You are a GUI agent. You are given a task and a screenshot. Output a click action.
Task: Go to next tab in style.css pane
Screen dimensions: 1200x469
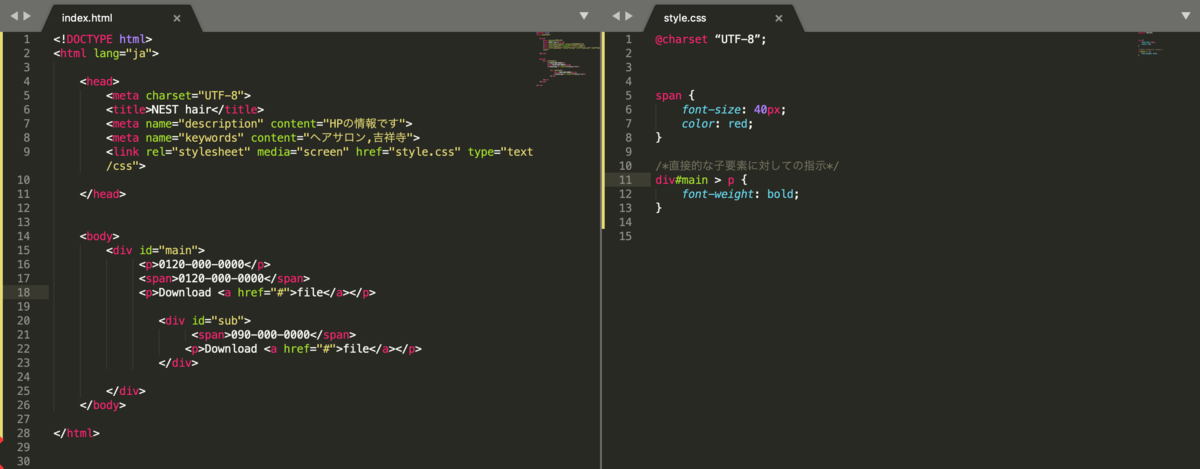tap(630, 17)
